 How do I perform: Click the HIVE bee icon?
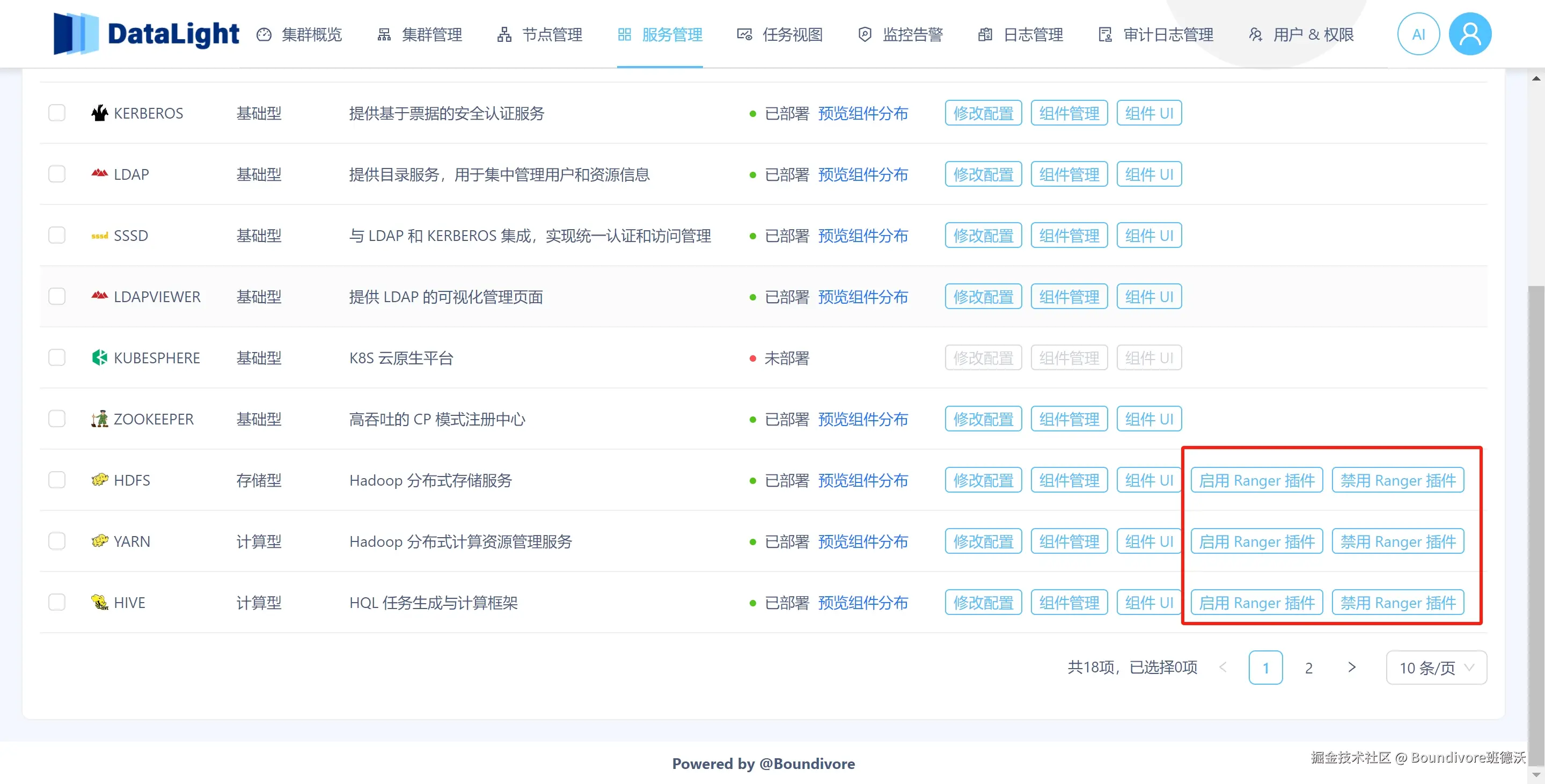(100, 602)
